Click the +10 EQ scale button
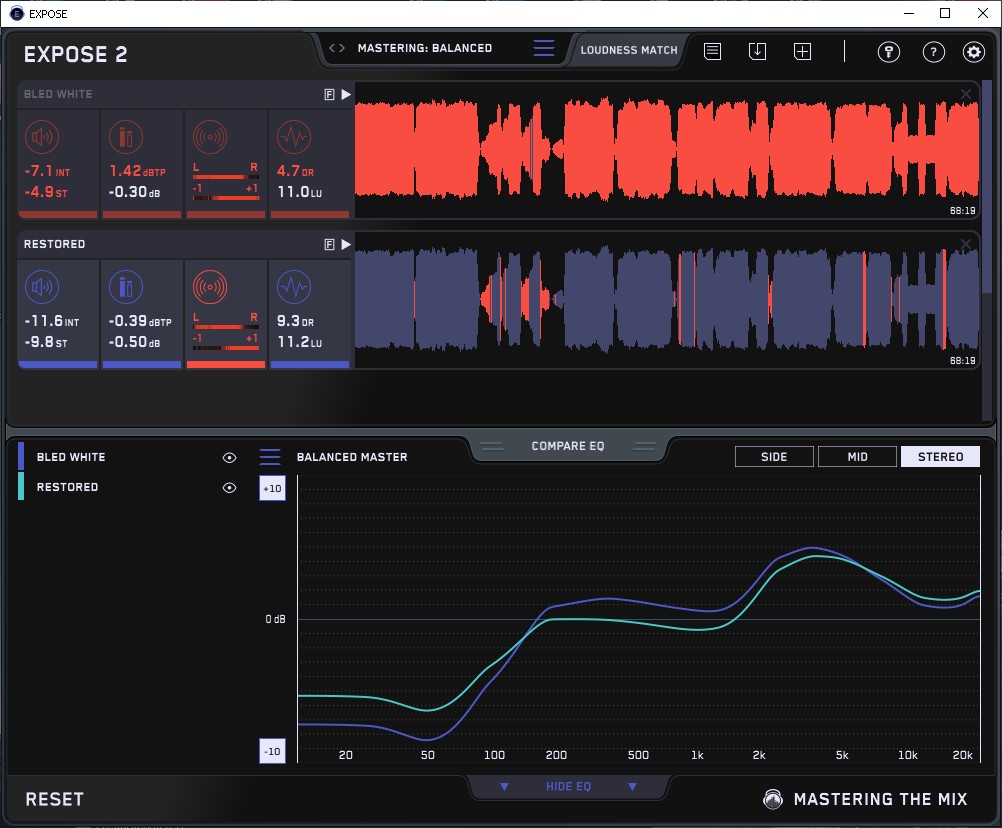This screenshot has width=1002, height=828. pyautogui.click(x=272, y=489)
